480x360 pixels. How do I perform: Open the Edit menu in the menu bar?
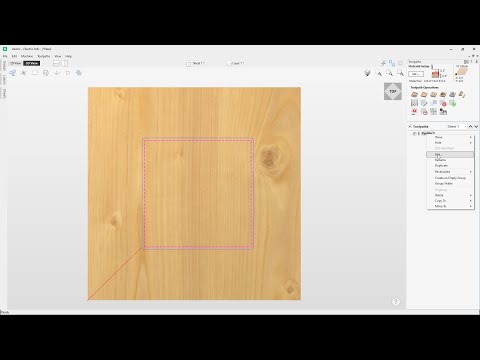click(x=14, y=56)
